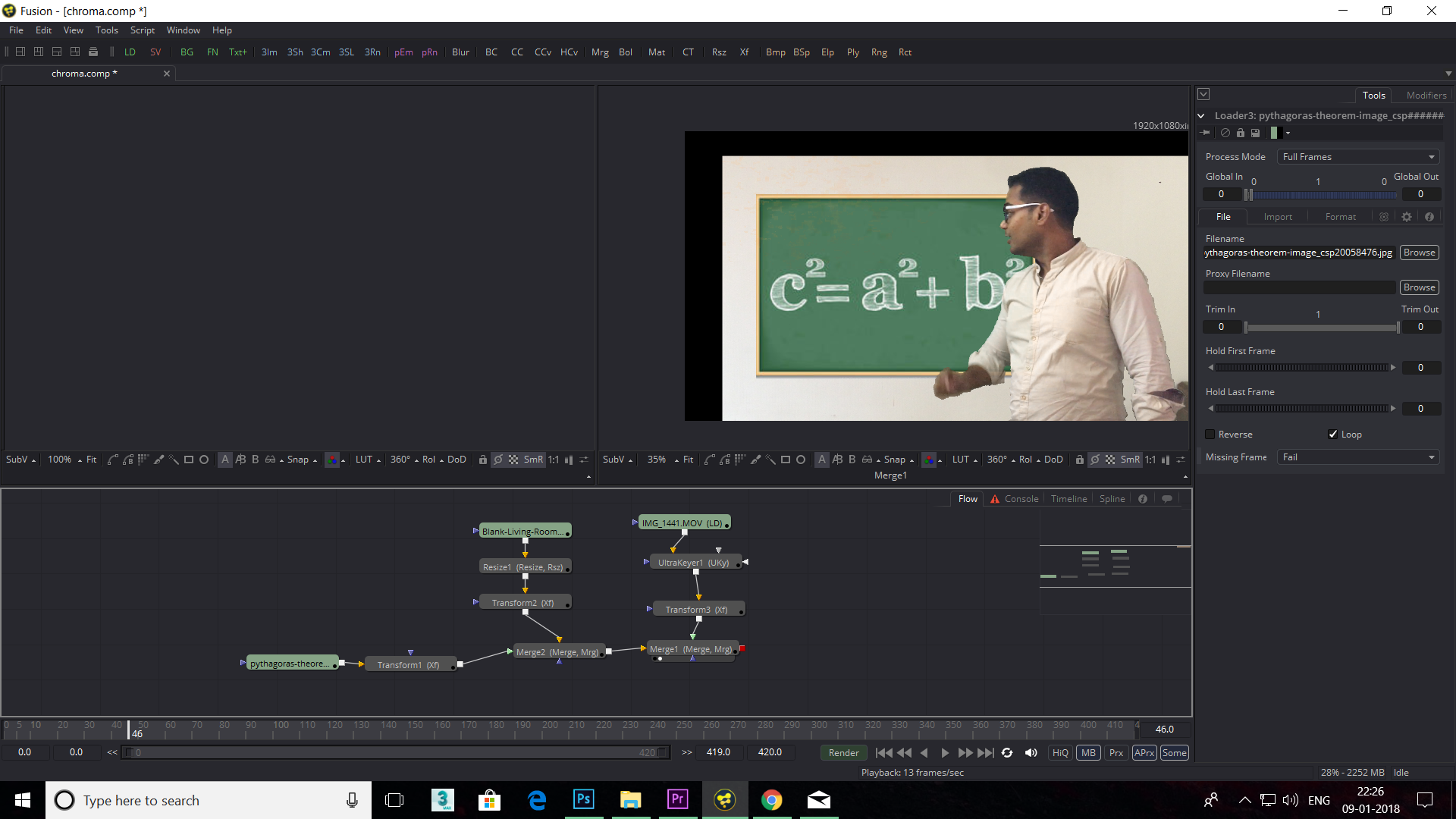
Task: Click Browse next to the Filename field
Action: click(x=1419, y=253)
